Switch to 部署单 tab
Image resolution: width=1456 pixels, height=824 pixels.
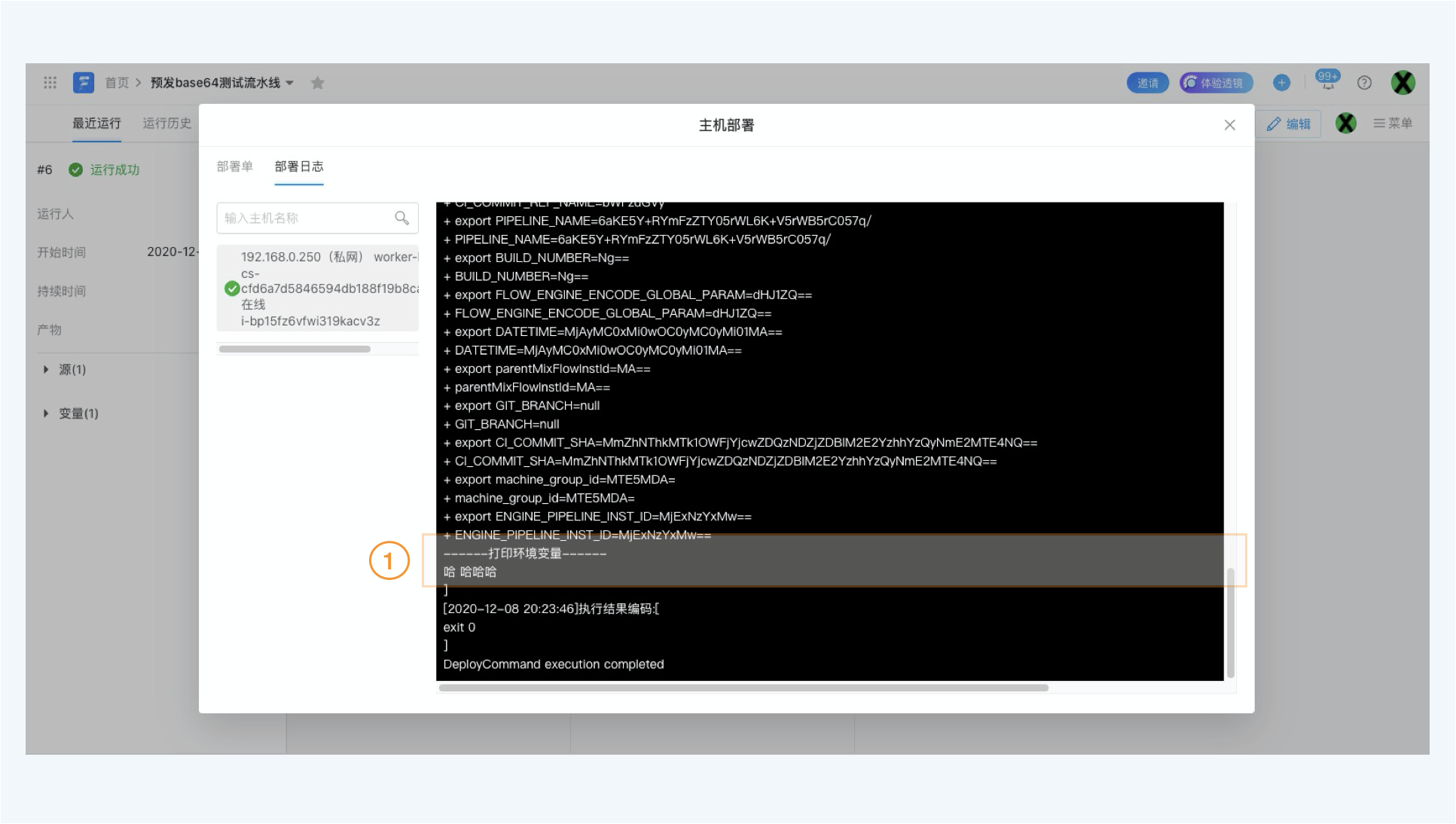pos(235,166)
